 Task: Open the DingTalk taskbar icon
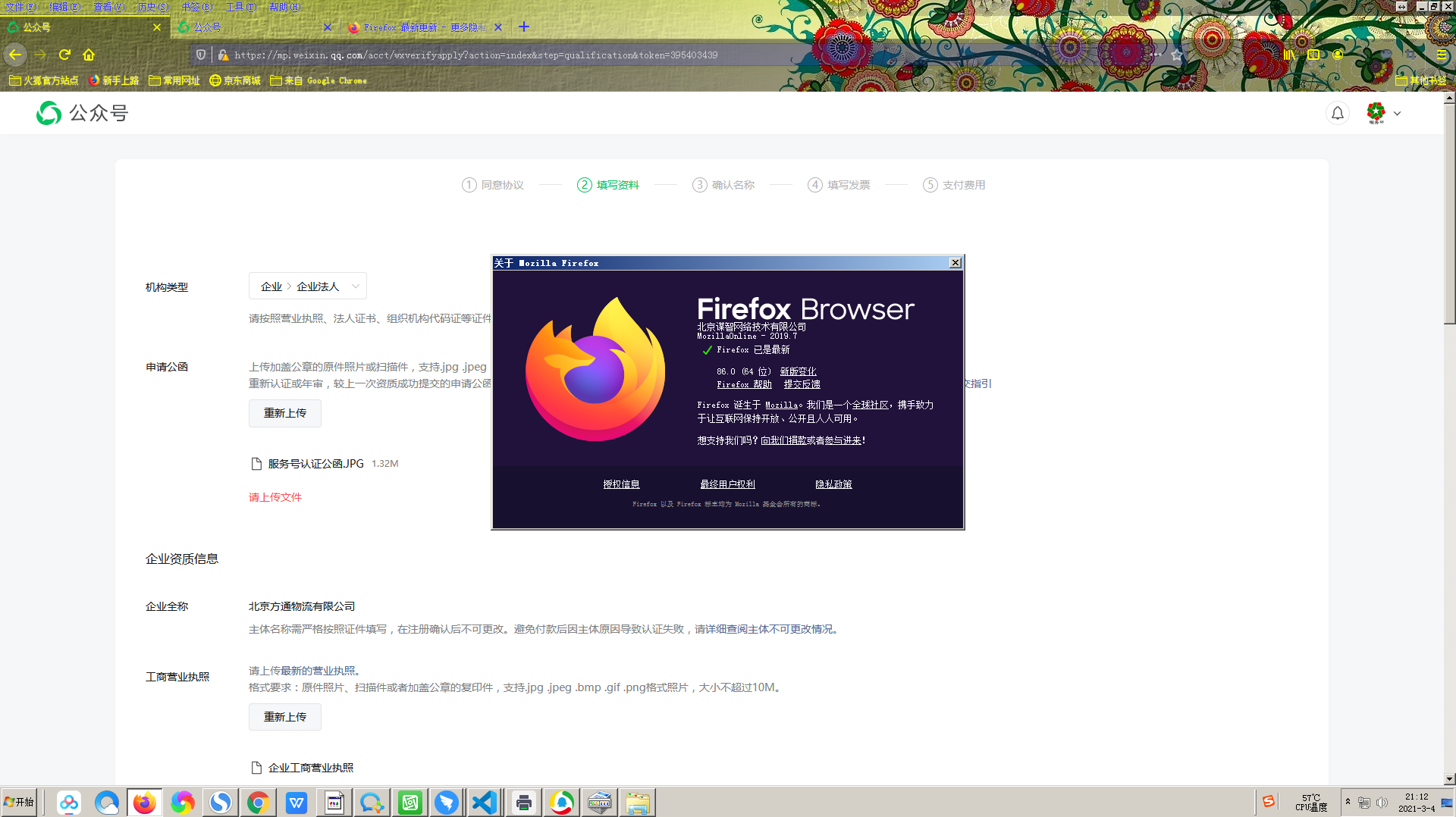pyautogui.click(x=447, y=803)
